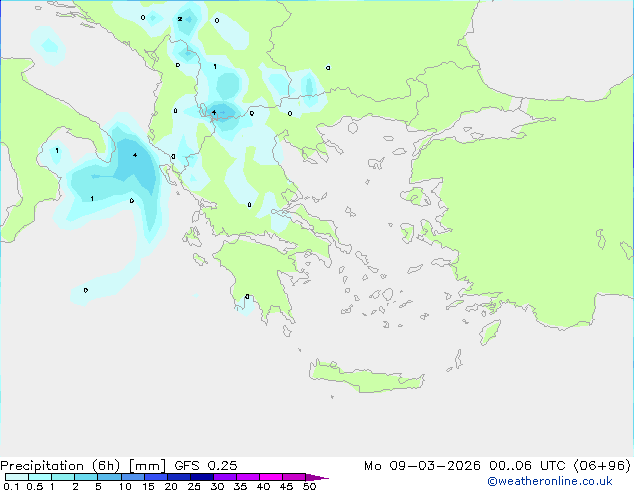Click the 2–5 mm legend color swatch
634x490 pixels.
[86, 477]
